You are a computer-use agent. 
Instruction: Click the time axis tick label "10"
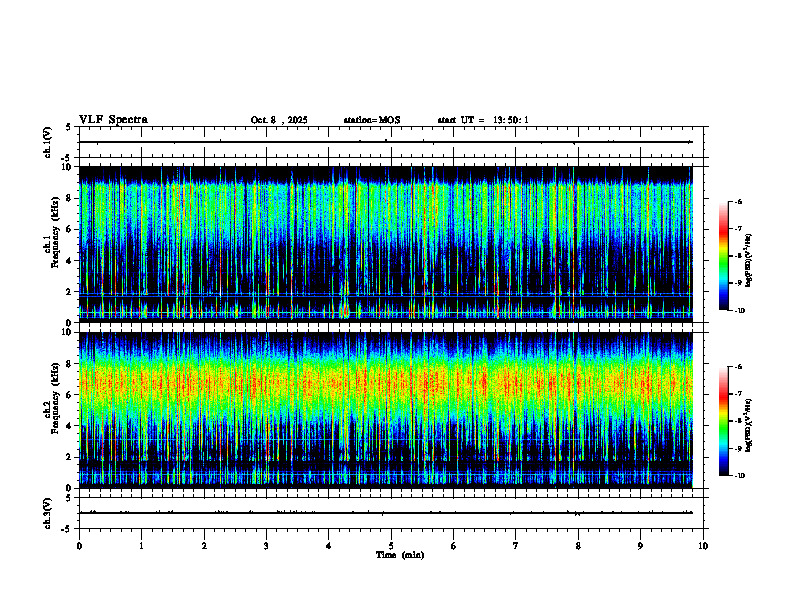(x=703, y=546)
